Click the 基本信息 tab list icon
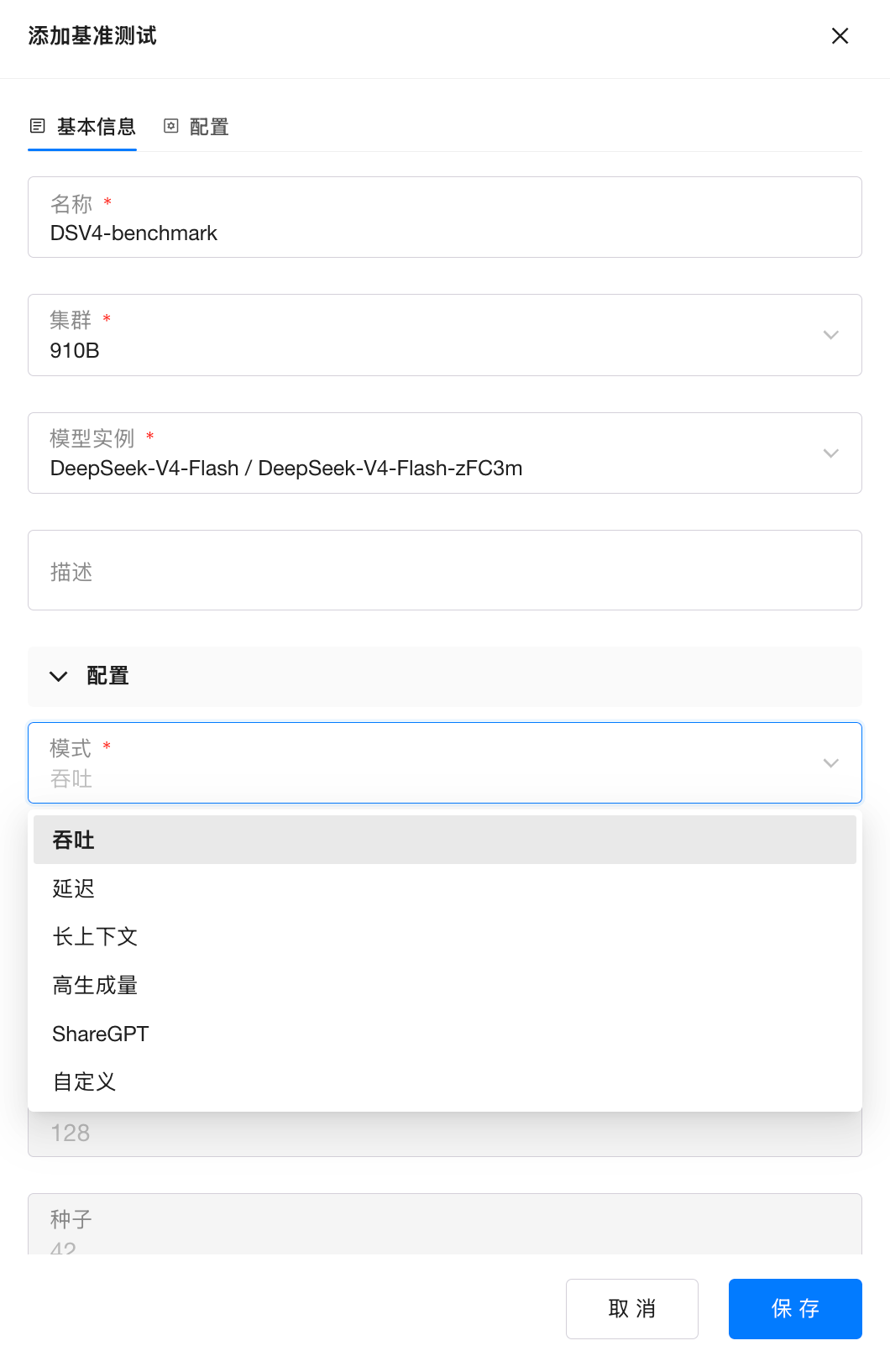Image resolution: width=890 pixels, height=1372 pixels. click(37, 126)
